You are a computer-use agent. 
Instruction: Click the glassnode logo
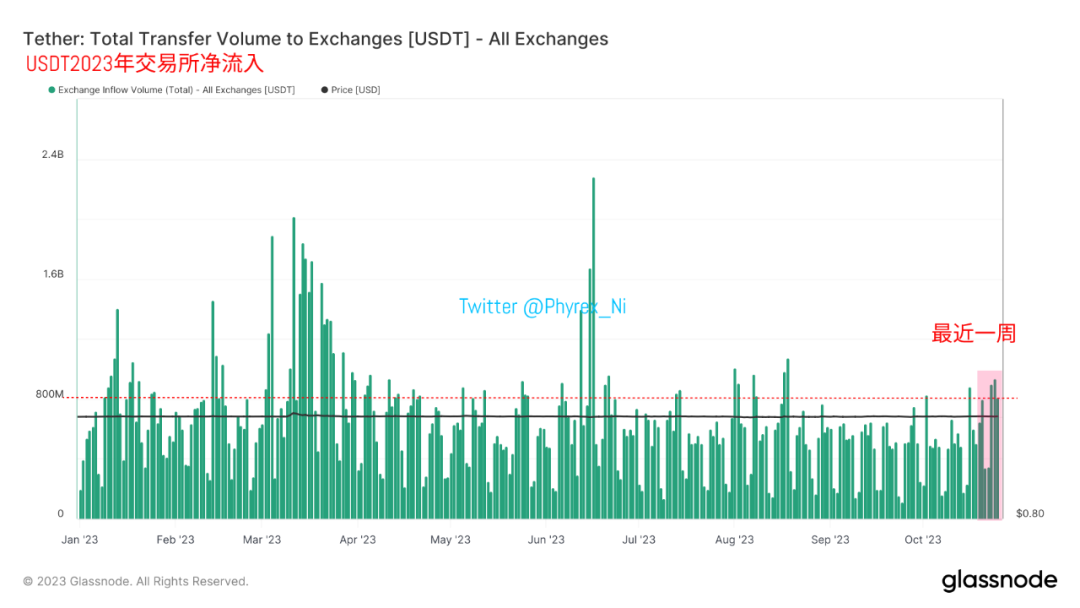coord(998,581)
